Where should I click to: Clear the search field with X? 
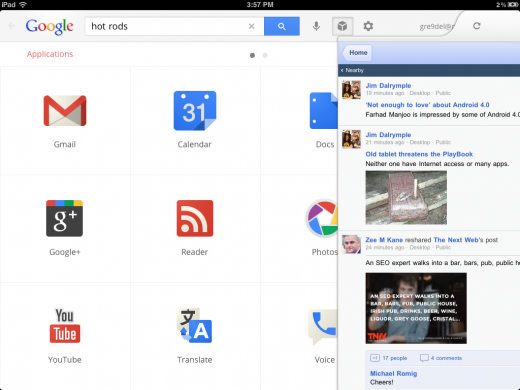tap(252, 26)
